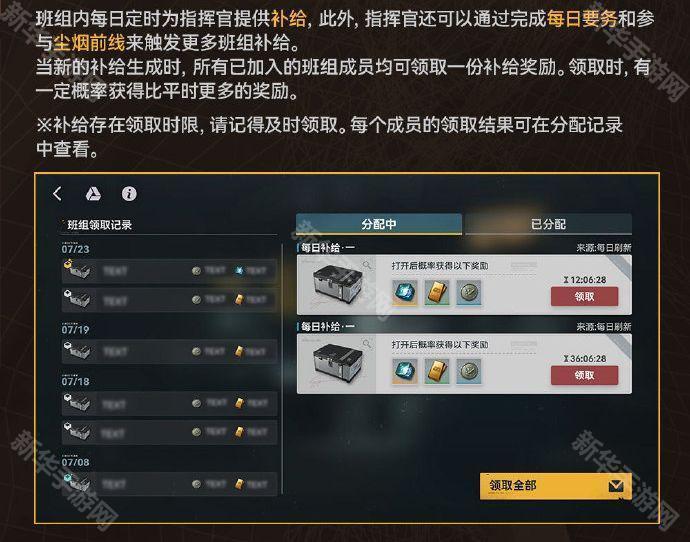The image size is (690, 542).
Task: Open the info icon in header
Action: 129,194
